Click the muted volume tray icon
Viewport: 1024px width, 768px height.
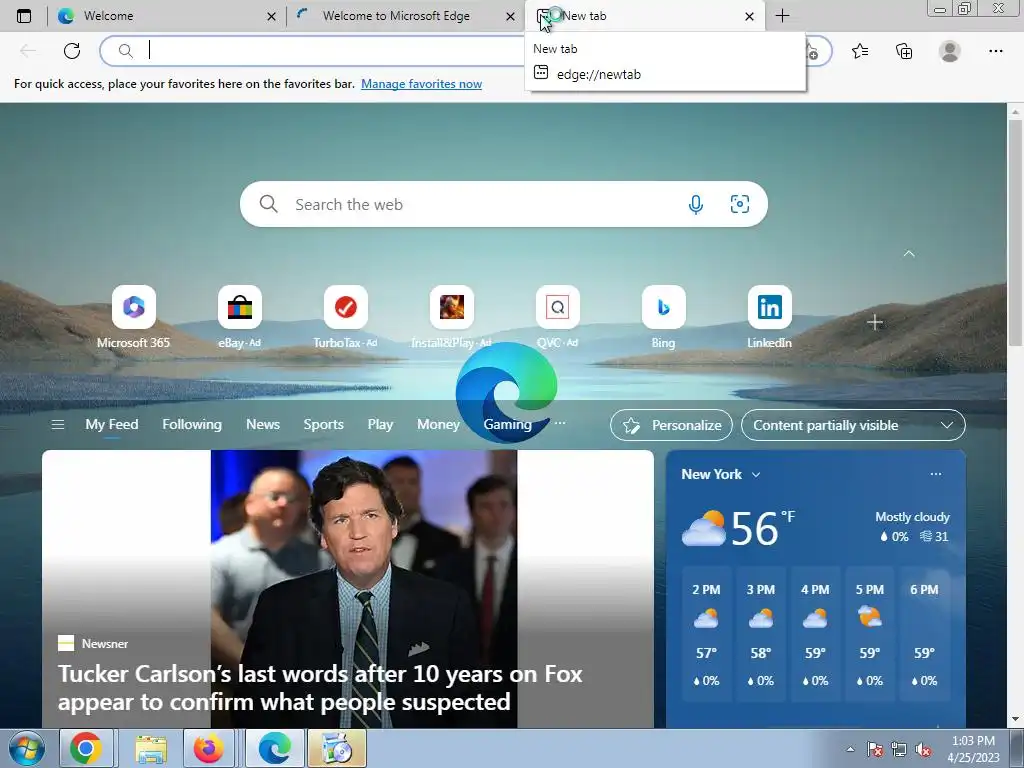click(x=923, y=749)
